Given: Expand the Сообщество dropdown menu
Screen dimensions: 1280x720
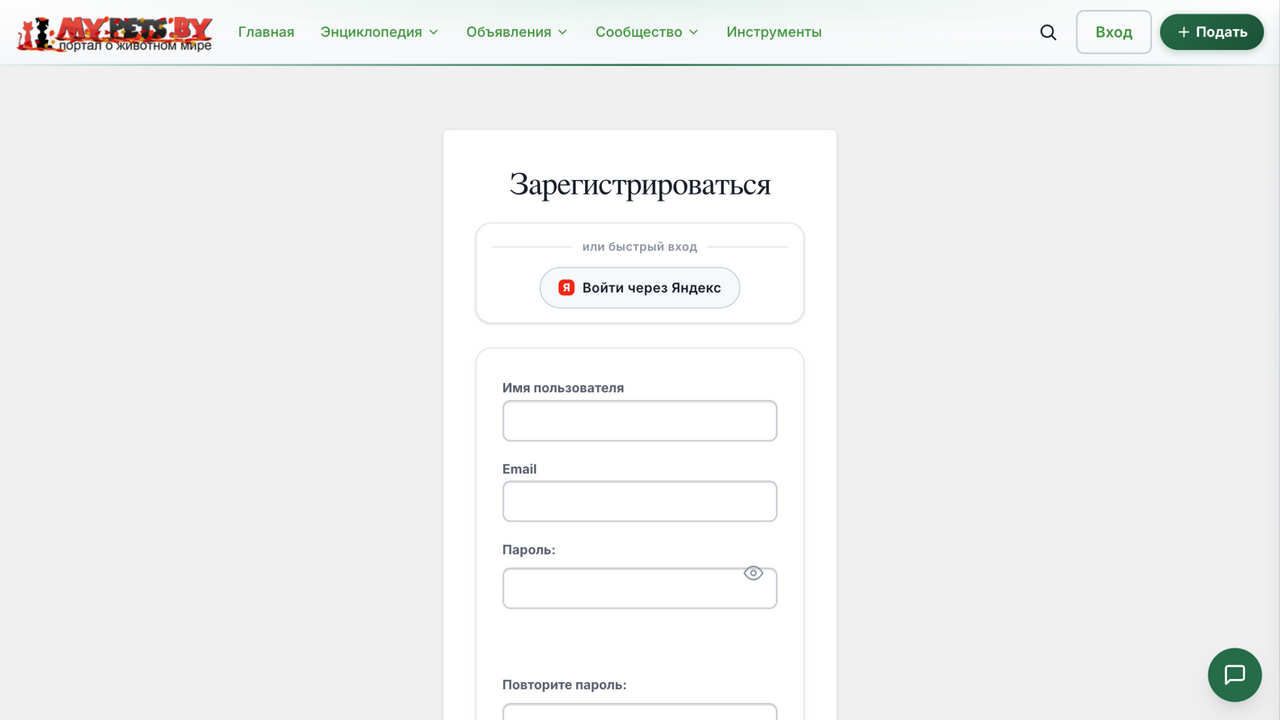Looking at the screenshot, I should (646, 32).
